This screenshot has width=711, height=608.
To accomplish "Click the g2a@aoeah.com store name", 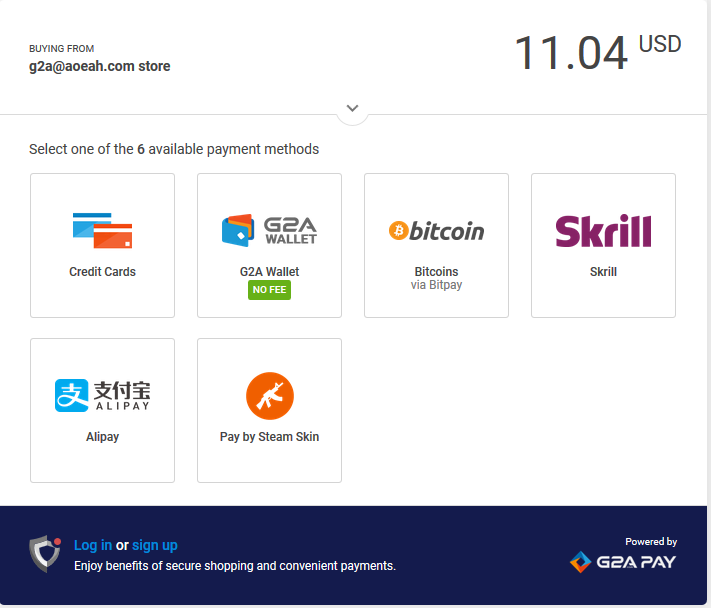I will [100, 66].
